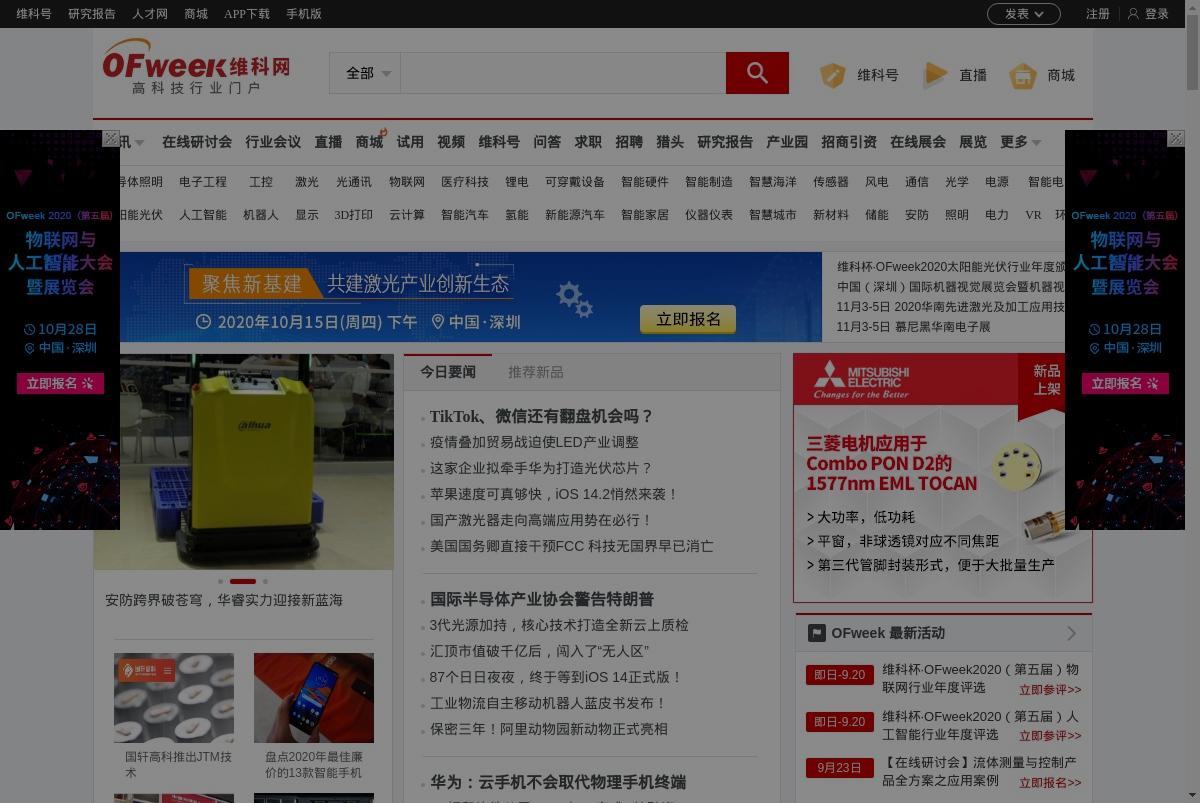Image resolution: width=1200 pixels, height=803 pixels.
Task: Open 人才网 in the top bar
Action: click(150, 14)
